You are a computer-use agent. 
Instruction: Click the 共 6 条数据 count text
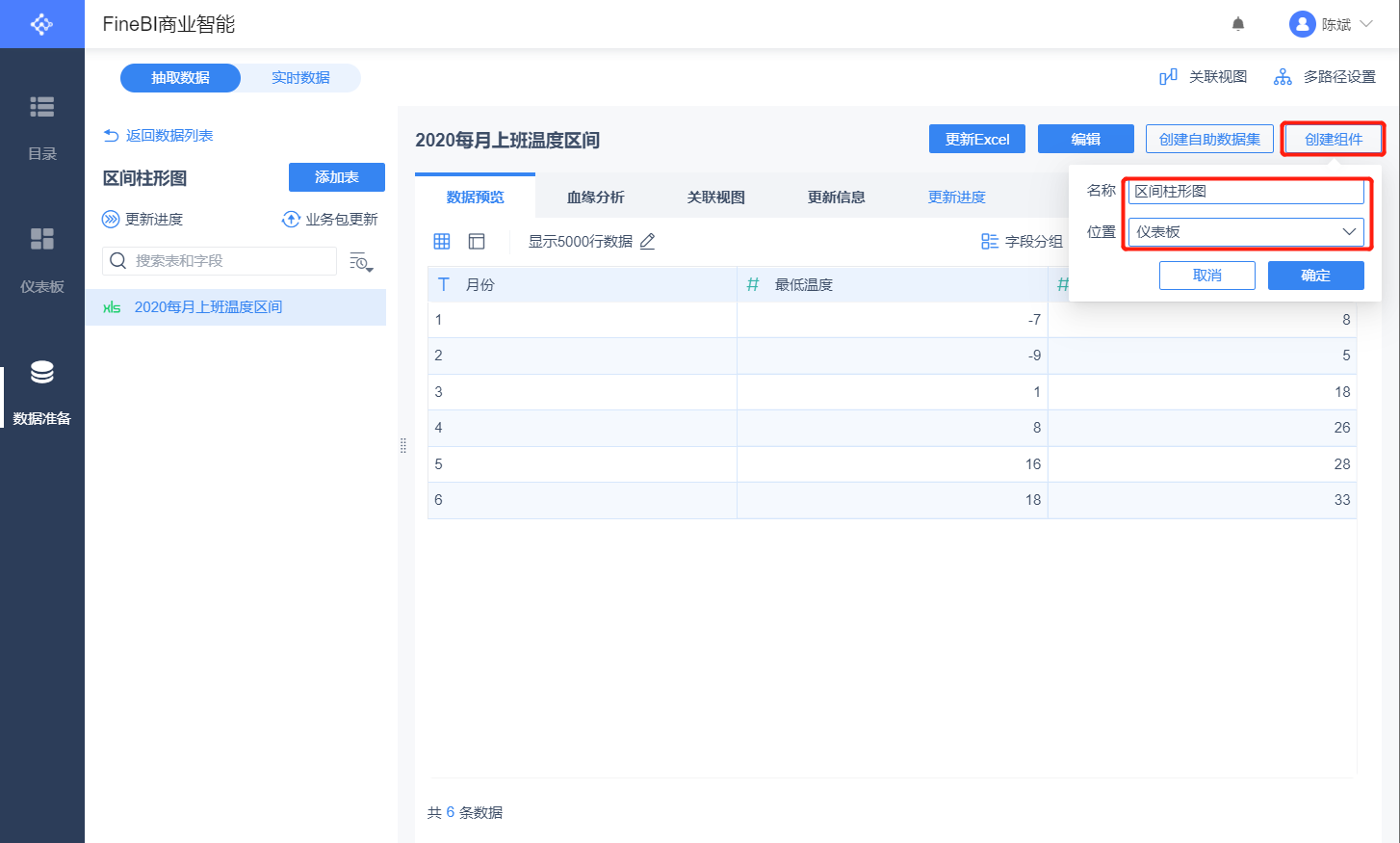click(465, 813)
